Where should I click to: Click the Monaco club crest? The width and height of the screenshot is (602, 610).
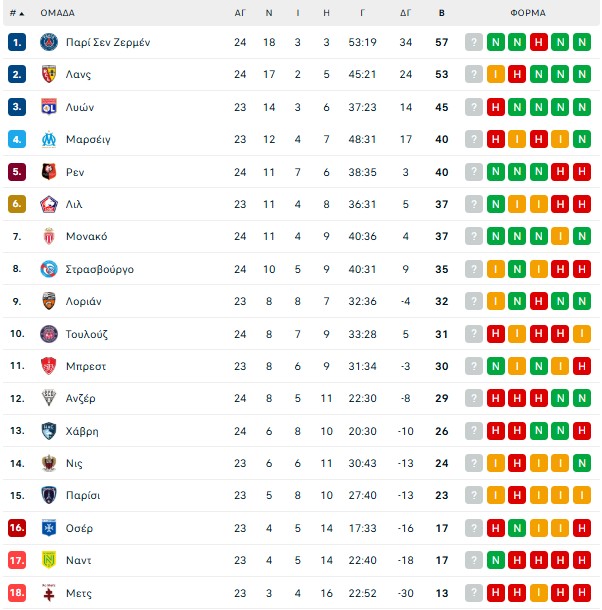[48, 237]
